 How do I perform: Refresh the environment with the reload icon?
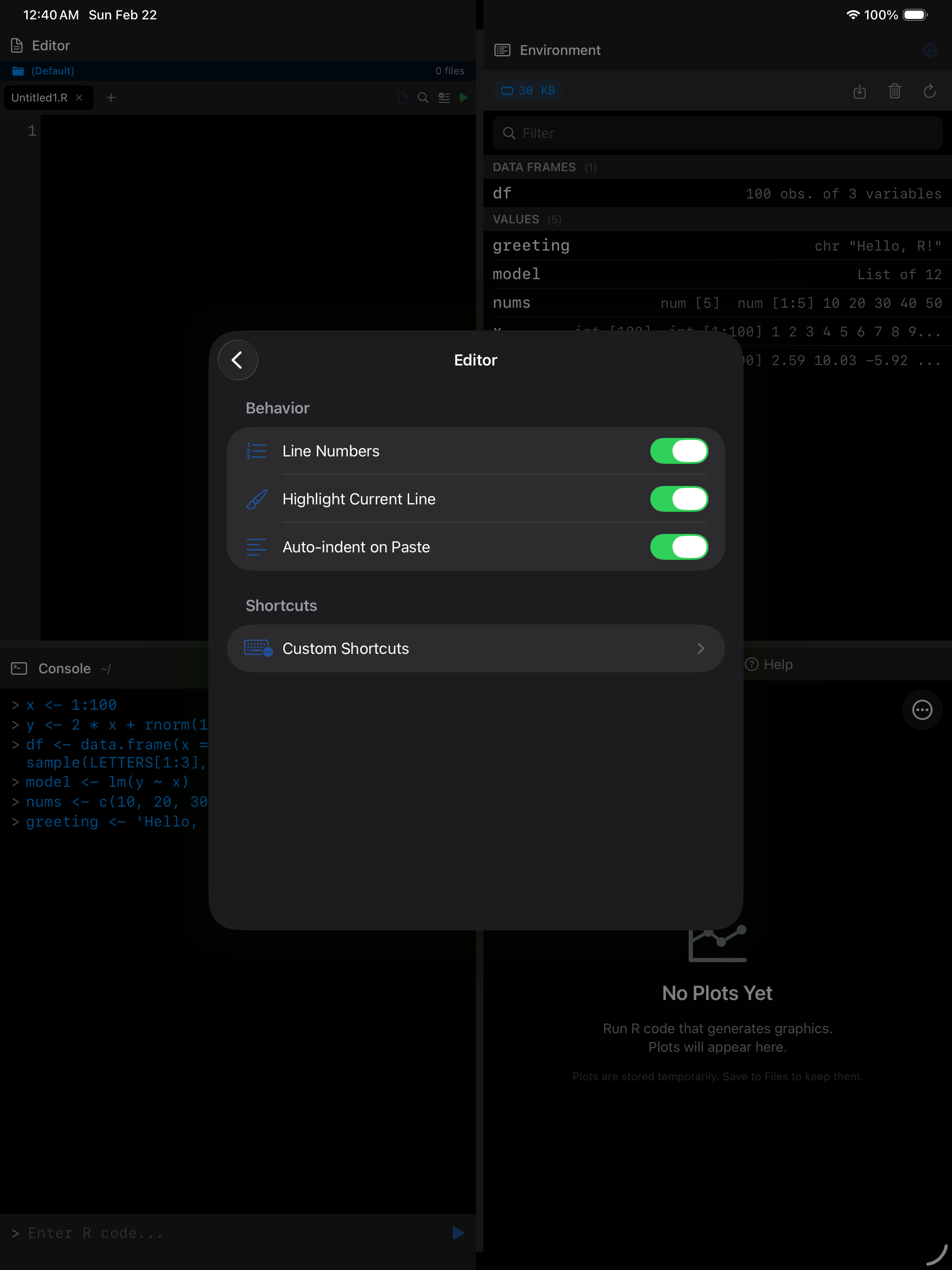(929, 91)
